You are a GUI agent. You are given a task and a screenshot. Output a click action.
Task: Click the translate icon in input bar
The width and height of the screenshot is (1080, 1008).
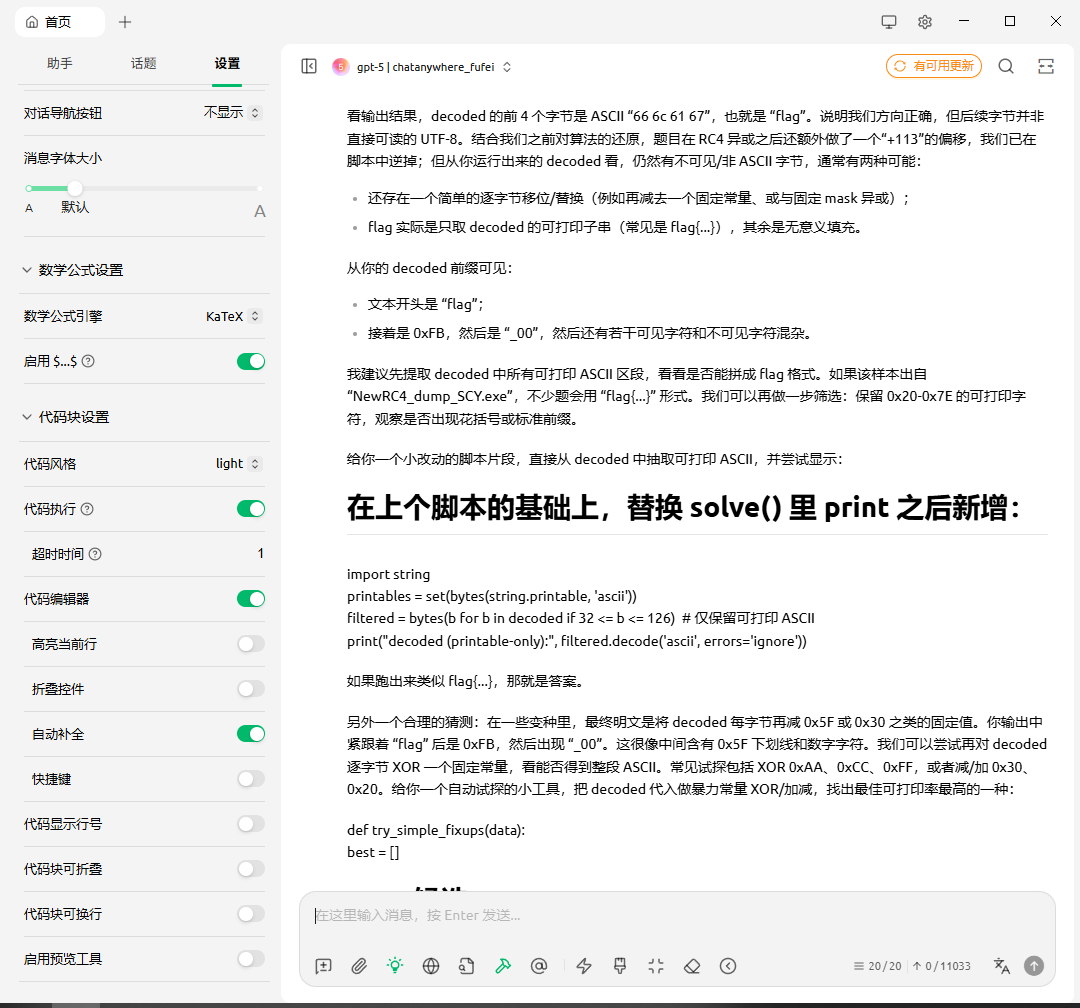pyautogui.click(x=1001, y=966)
